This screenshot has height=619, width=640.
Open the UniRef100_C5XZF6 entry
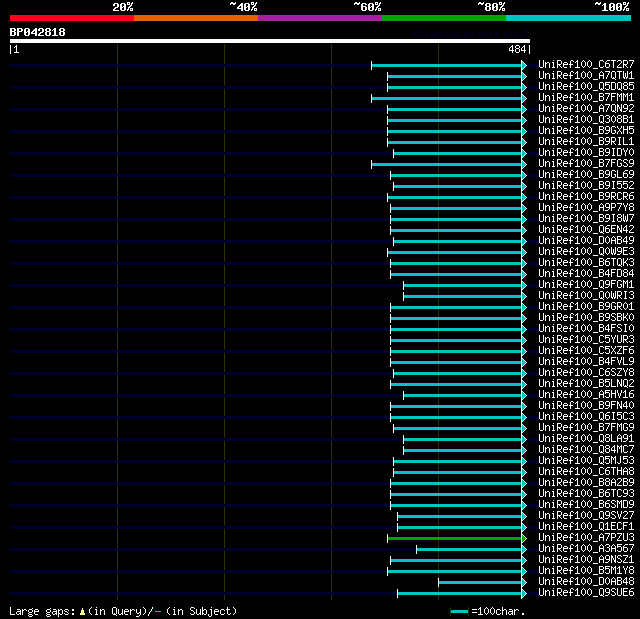pos(586,351)
